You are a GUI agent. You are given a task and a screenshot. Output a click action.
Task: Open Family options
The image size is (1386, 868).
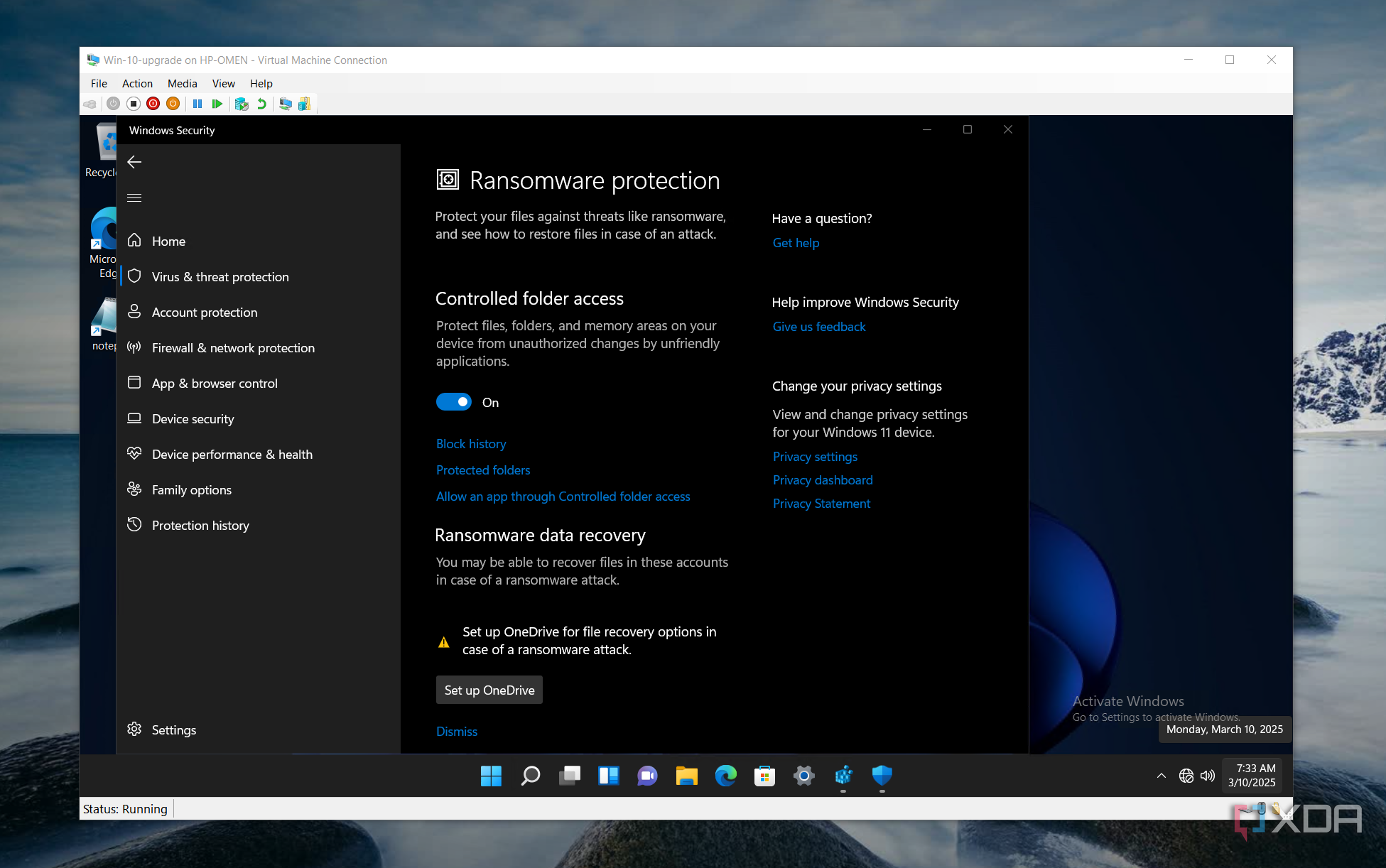[259, 489]
